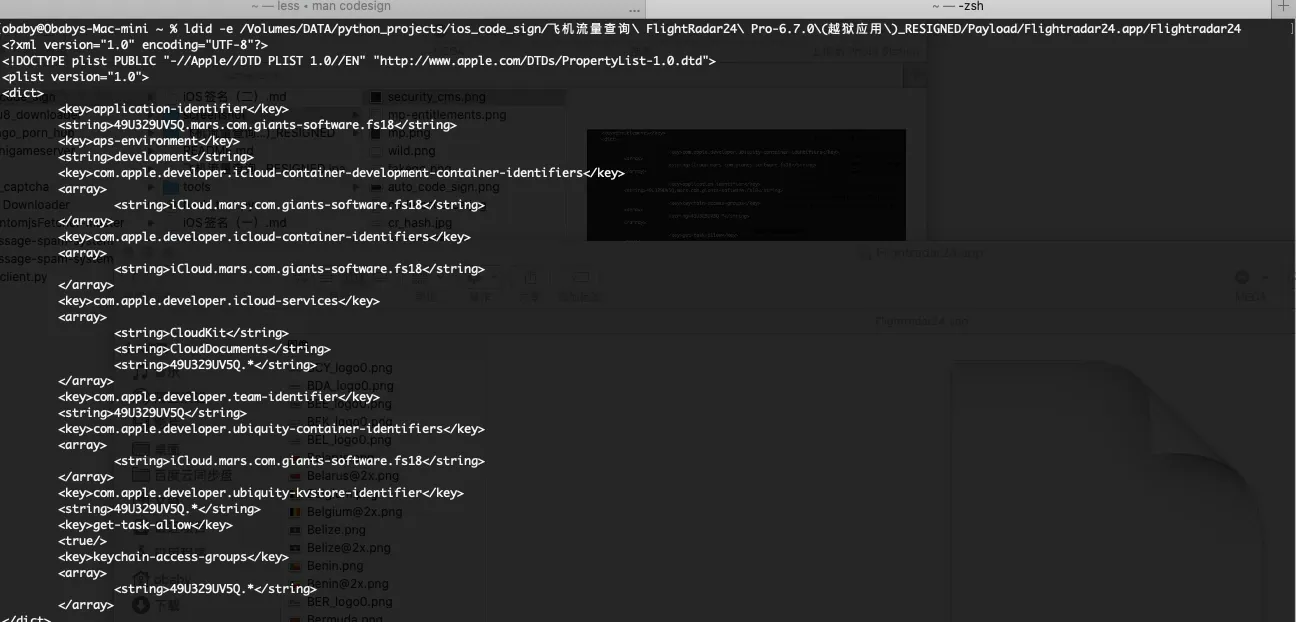
Task: Click the icloud-container-development-container-identifiers key line
Action: tap(341, 173)
